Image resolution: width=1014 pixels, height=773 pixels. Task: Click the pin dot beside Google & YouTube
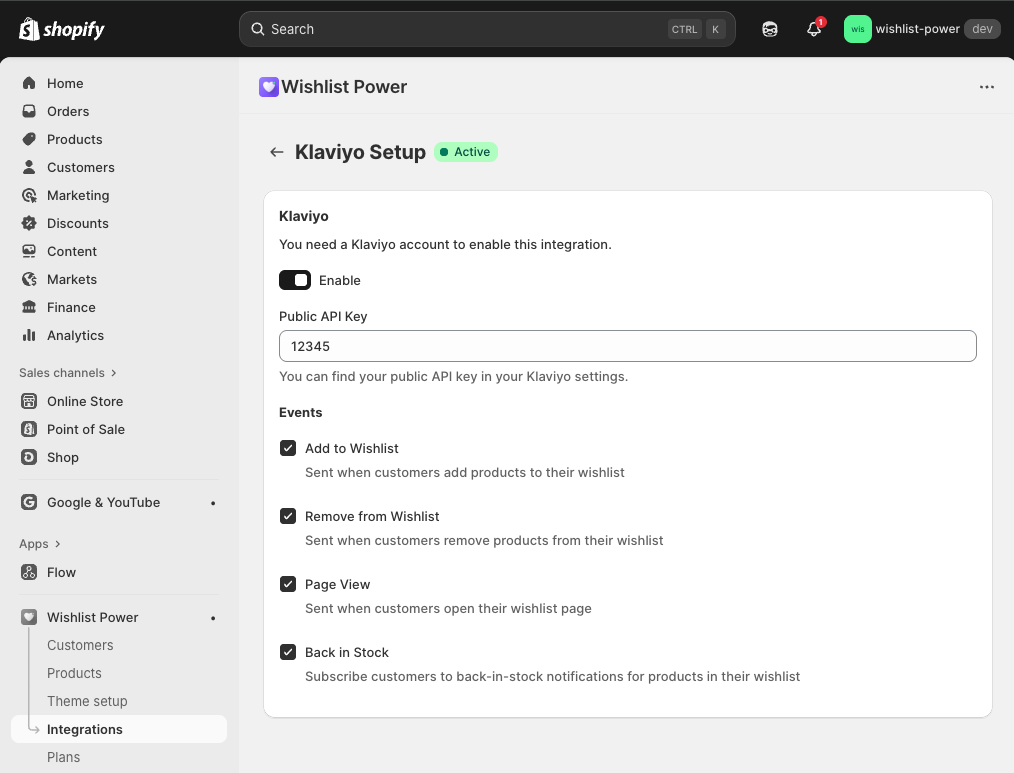(213, 503)
